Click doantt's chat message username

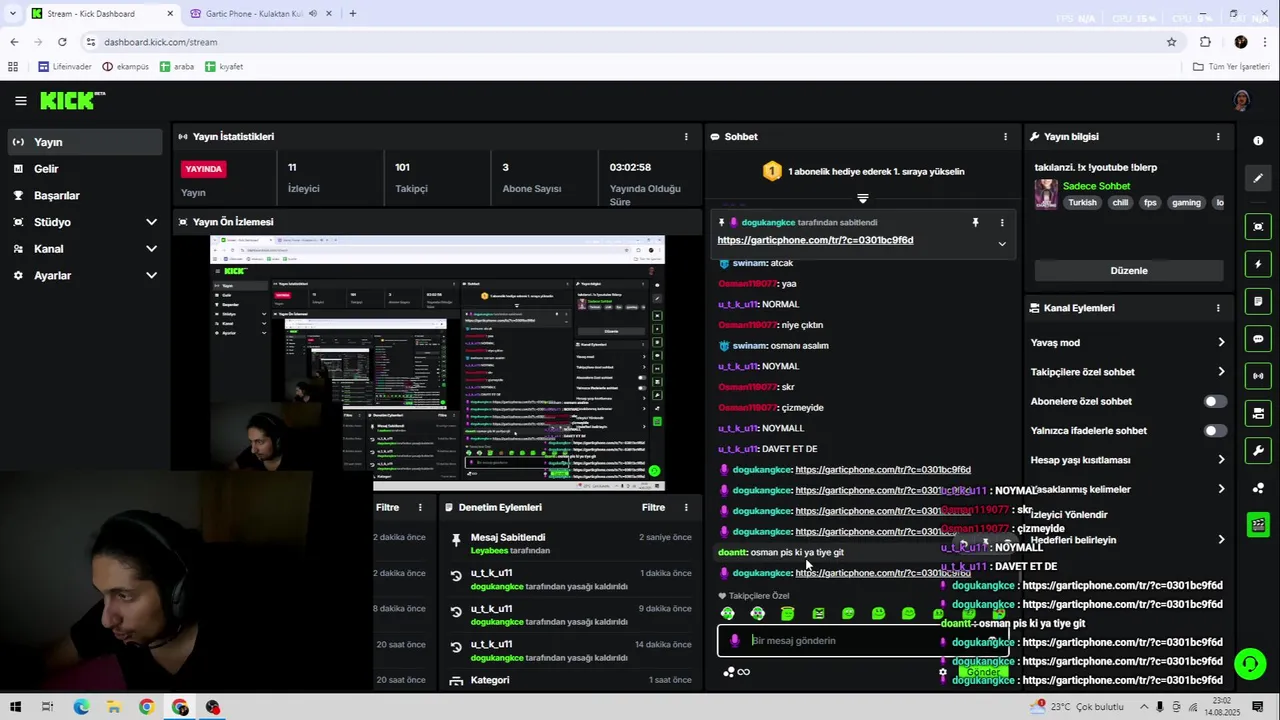click(x=732, y=552)
